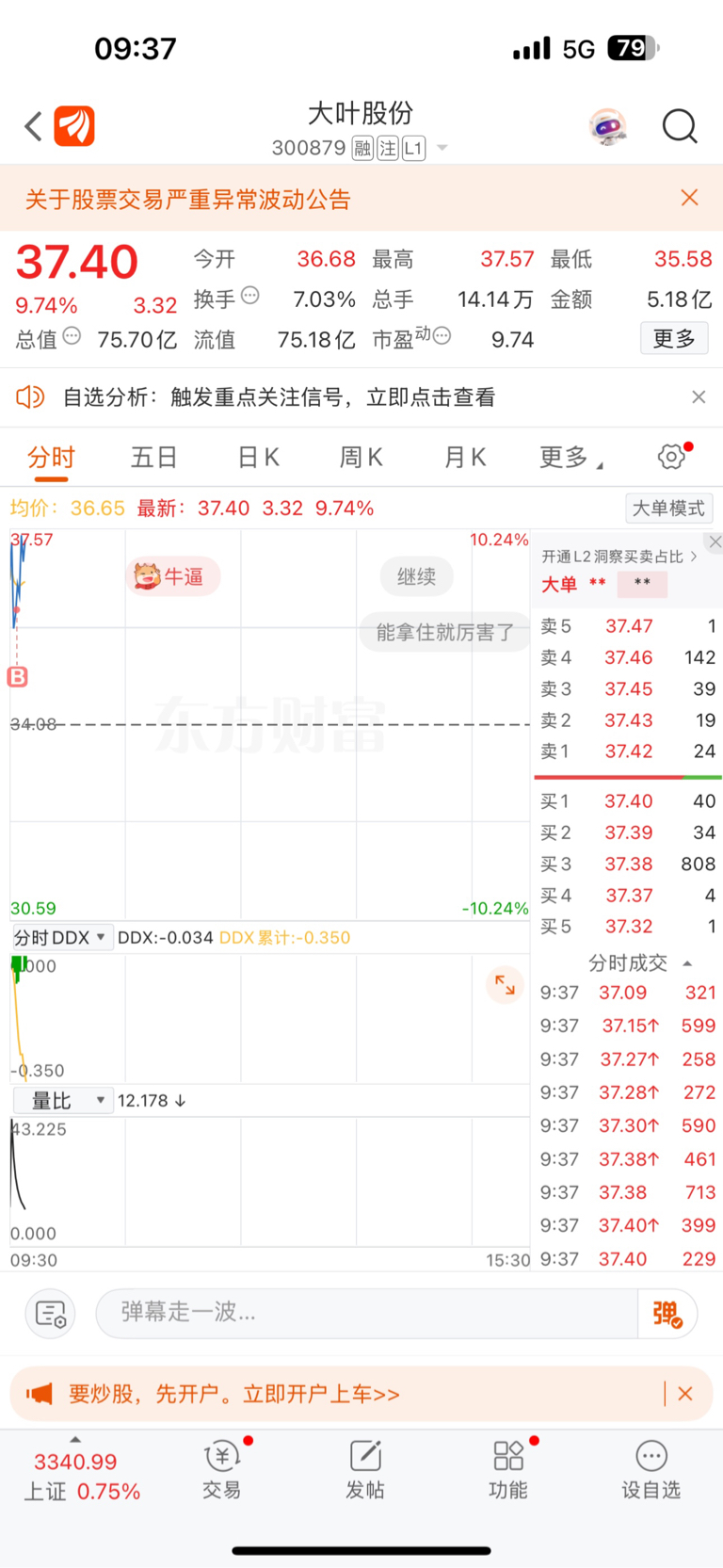723x1568 pixels.
Task: Tap the expand chart fullscreen icon
Action: click(506, 985)
